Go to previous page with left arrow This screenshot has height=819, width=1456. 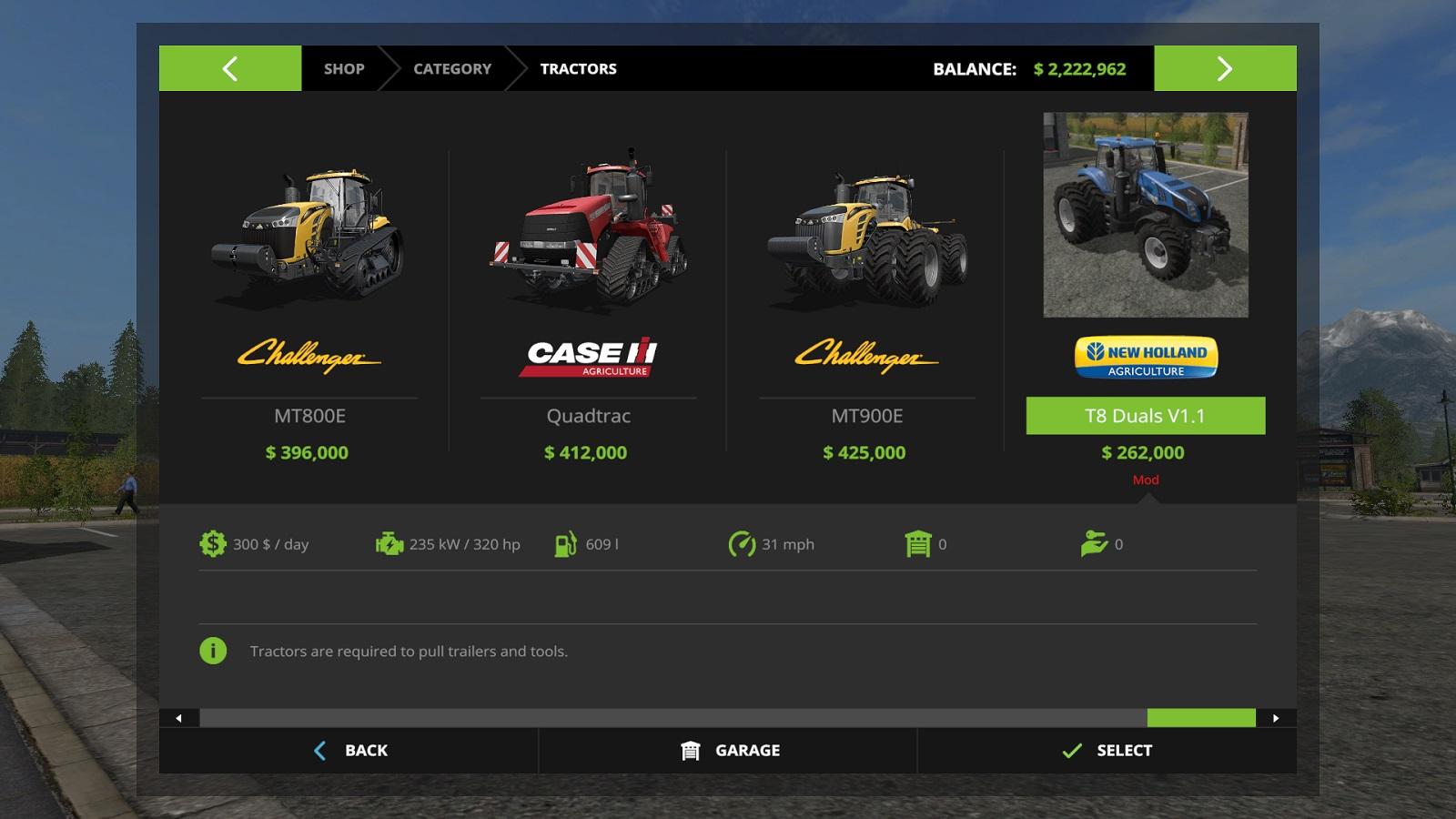pos(230,68)
